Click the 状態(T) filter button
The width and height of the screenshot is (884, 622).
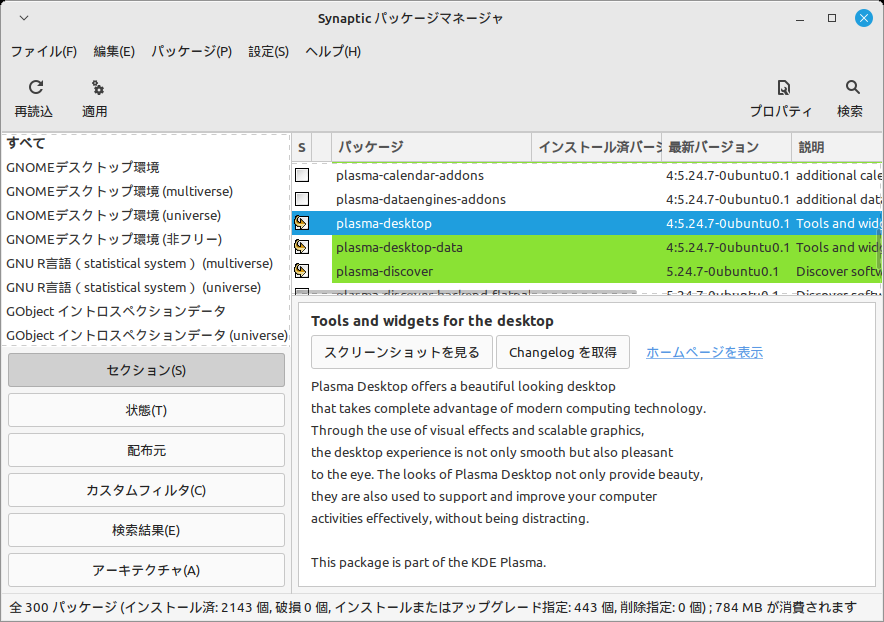[146, 411]
